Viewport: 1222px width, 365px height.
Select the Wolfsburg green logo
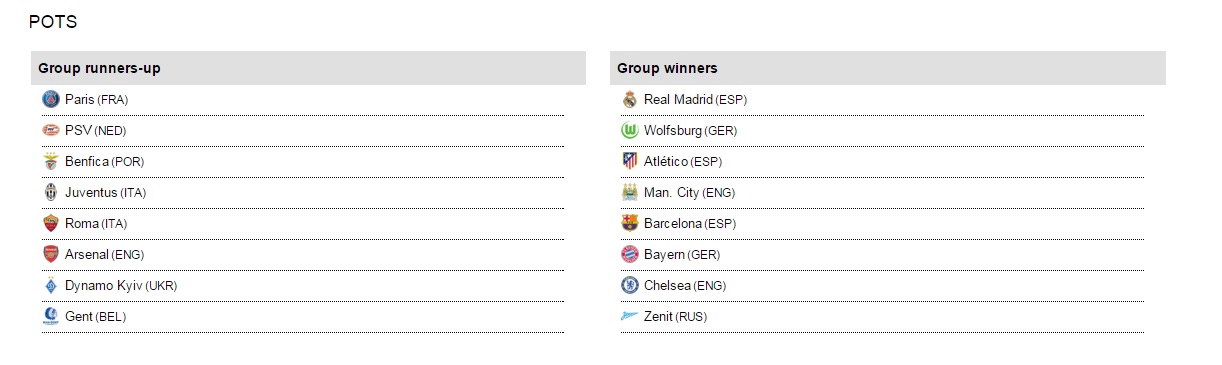tap(630, 130)
